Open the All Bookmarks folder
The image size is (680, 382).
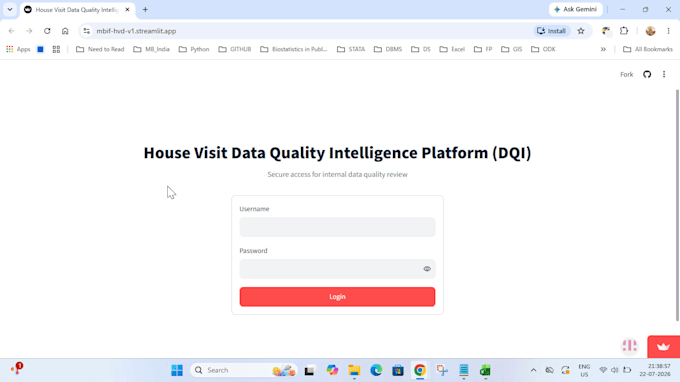648,49
